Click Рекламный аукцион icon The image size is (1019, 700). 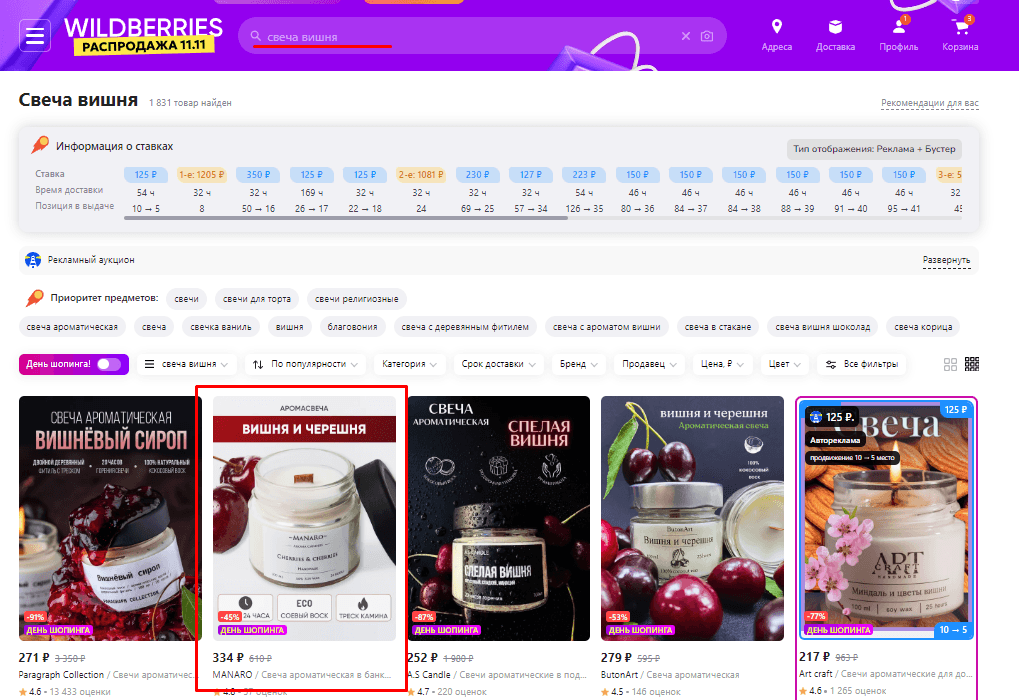pos(33,260)
